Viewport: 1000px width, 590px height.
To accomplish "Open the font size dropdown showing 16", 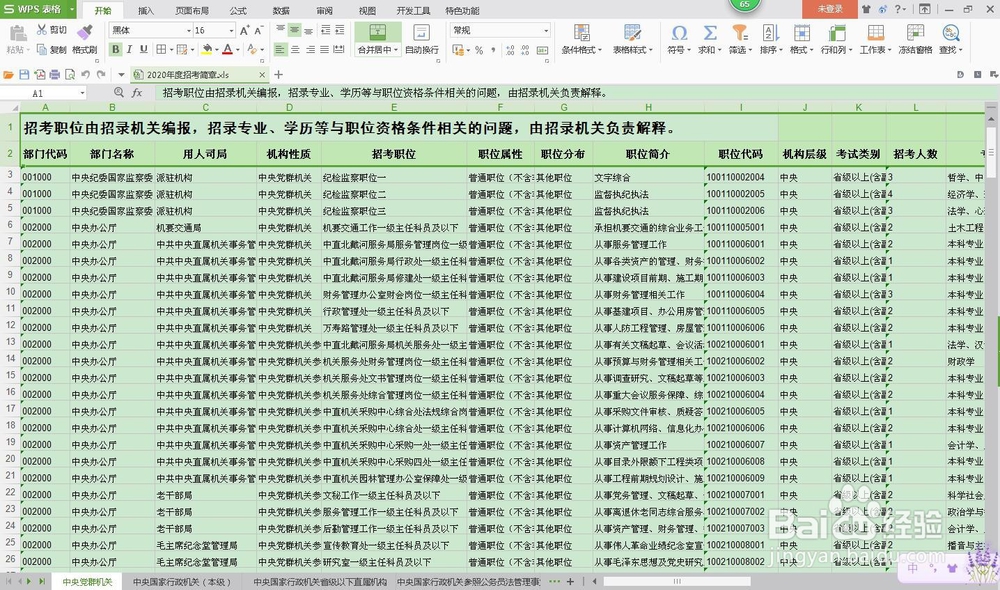I will pyautogui.click(x=231, y=31).
